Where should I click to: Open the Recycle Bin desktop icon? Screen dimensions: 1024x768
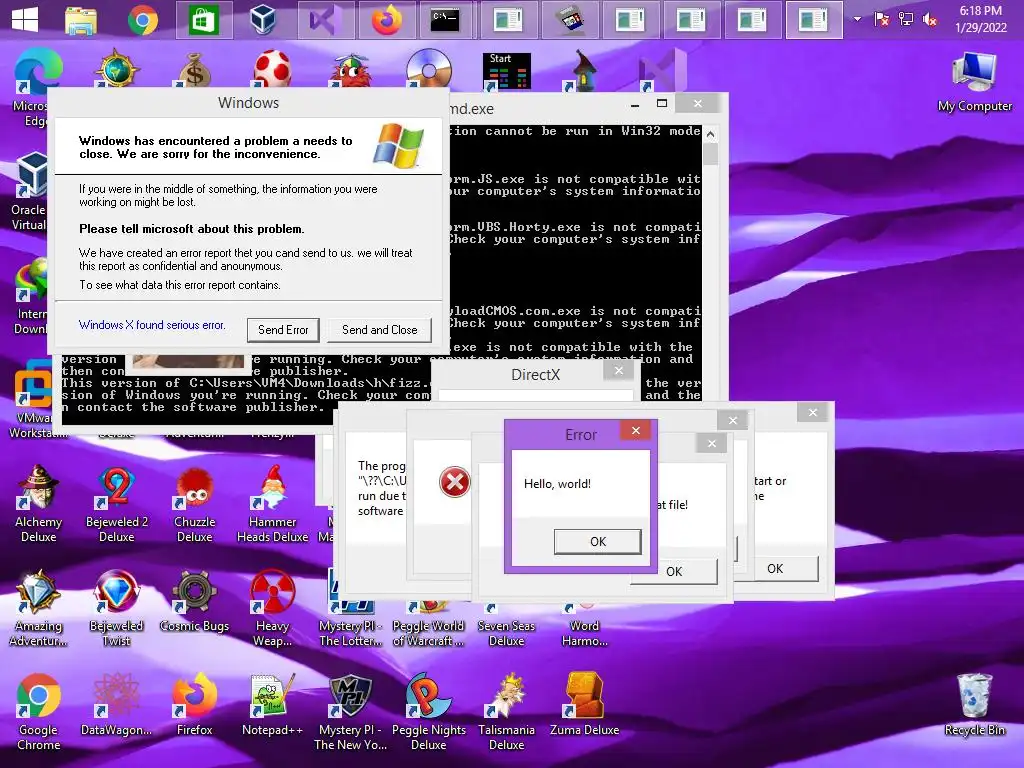[974, 705]
